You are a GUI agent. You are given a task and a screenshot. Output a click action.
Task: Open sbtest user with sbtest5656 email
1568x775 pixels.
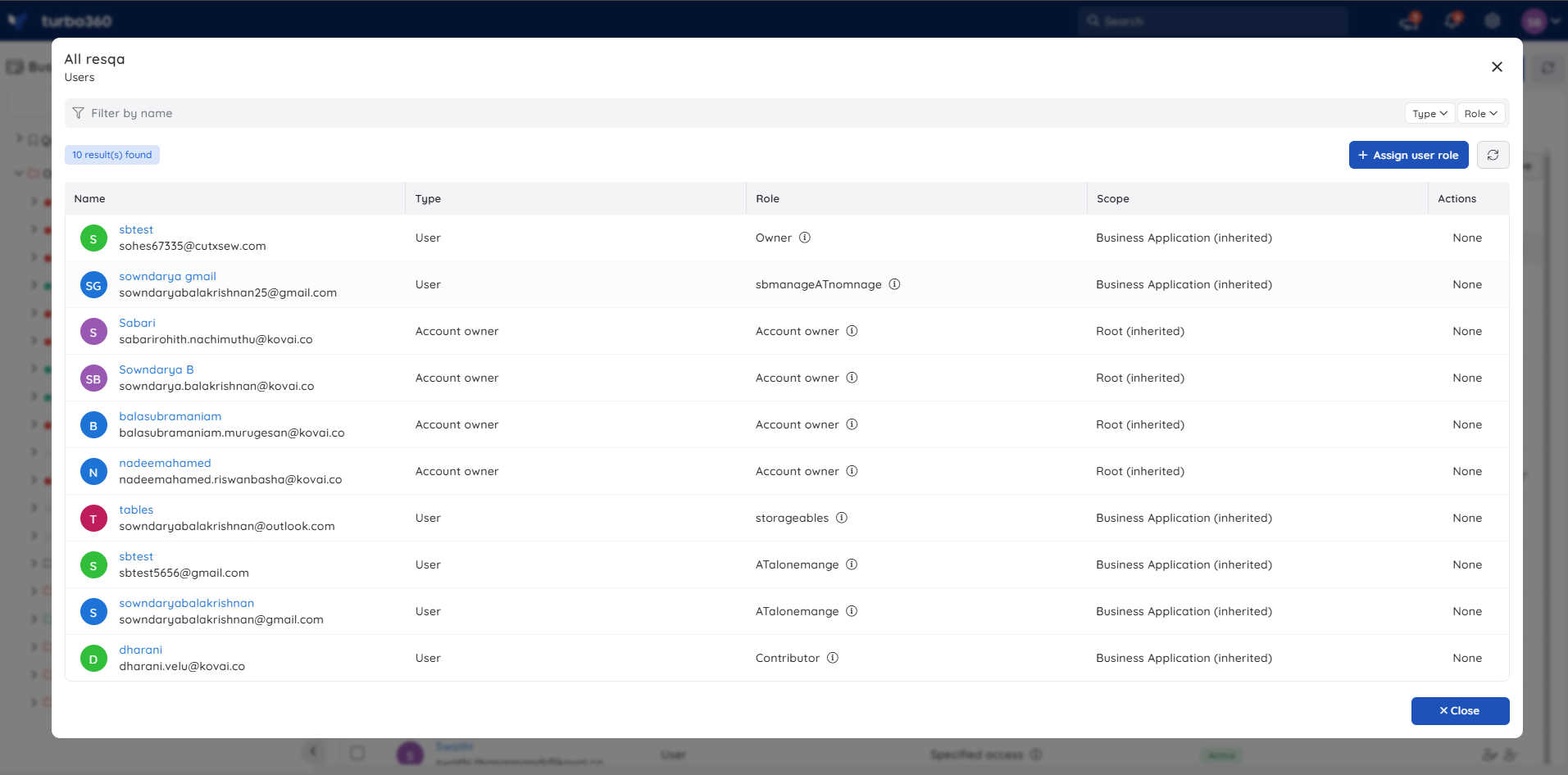pos(136,556)
